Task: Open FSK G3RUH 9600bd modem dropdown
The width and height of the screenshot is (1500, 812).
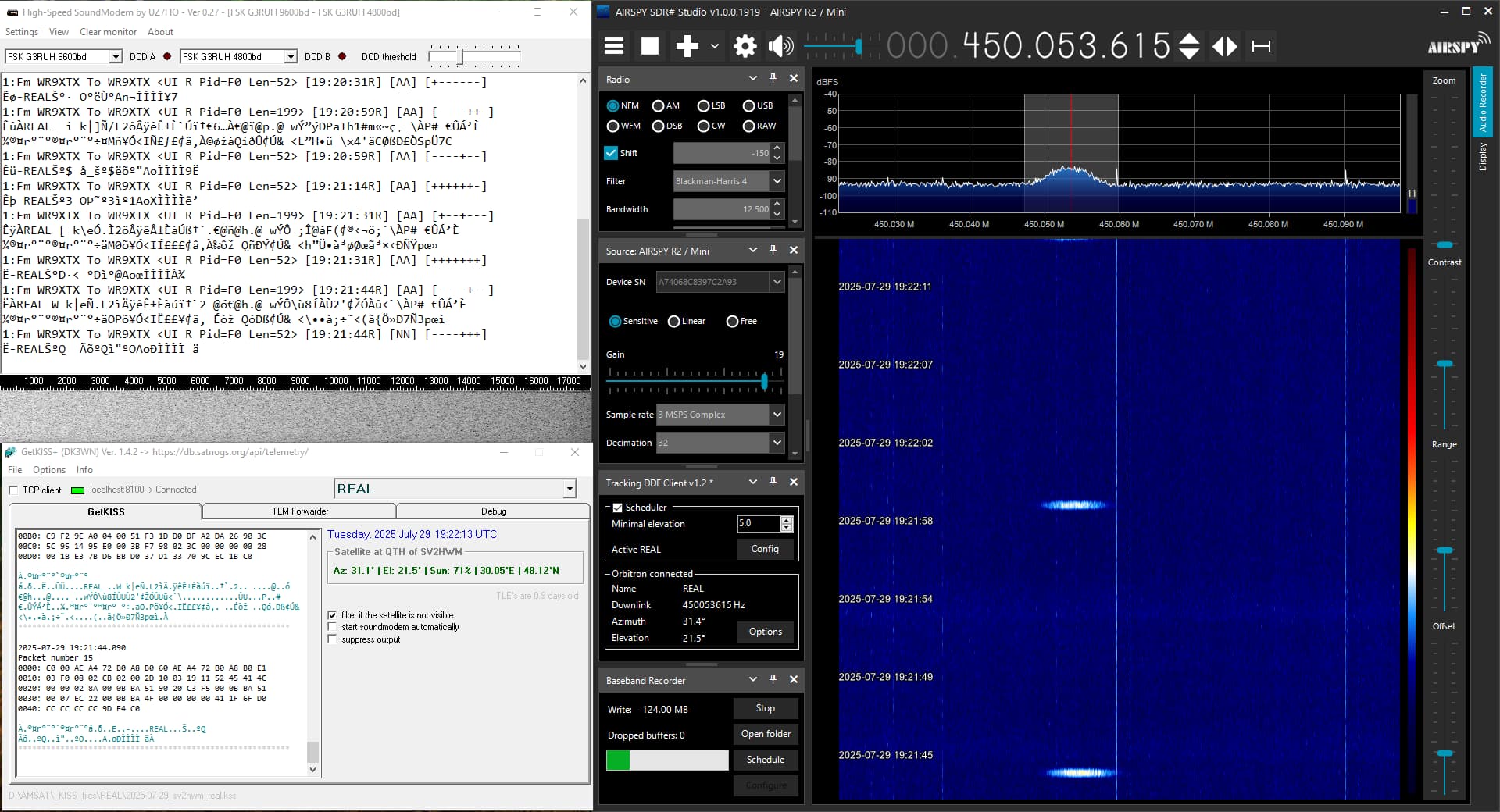Action: click(116, 56)
